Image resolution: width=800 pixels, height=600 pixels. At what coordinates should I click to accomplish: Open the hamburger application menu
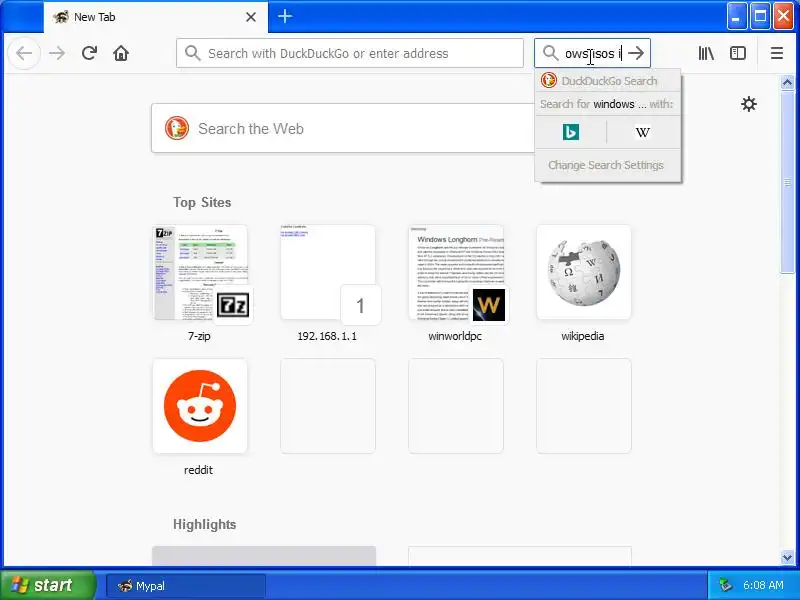777,53
